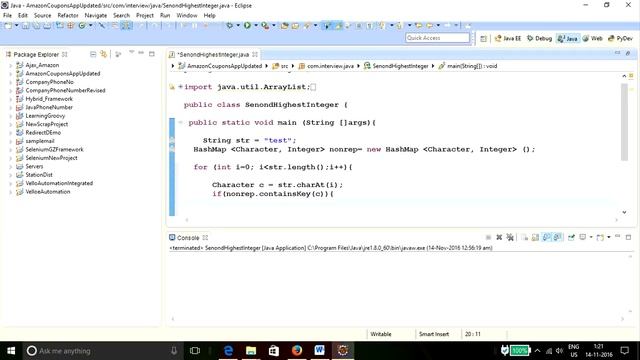Image resolution: width=640 pixels, height=360 pixels.
Task: Open the Source menu
Action: click(42, 16)
